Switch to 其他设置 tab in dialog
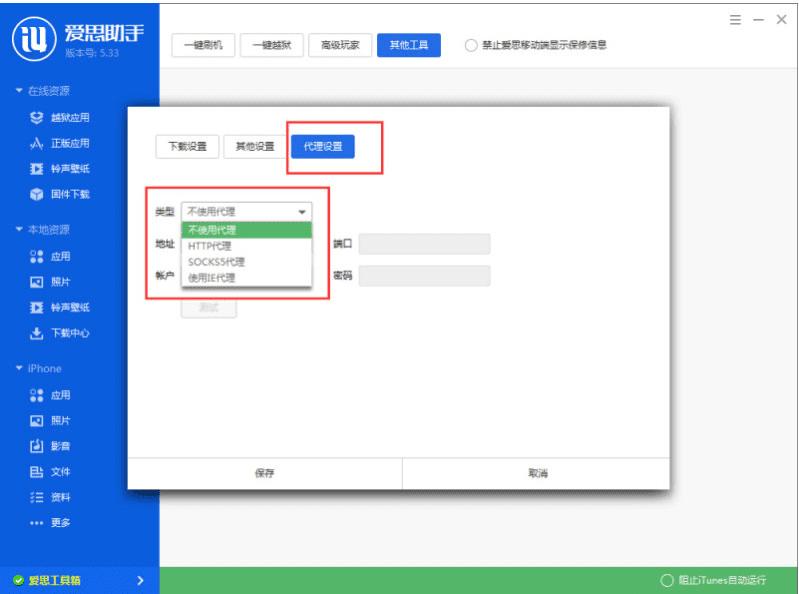 pyautogui.click(x=255, y=147)
